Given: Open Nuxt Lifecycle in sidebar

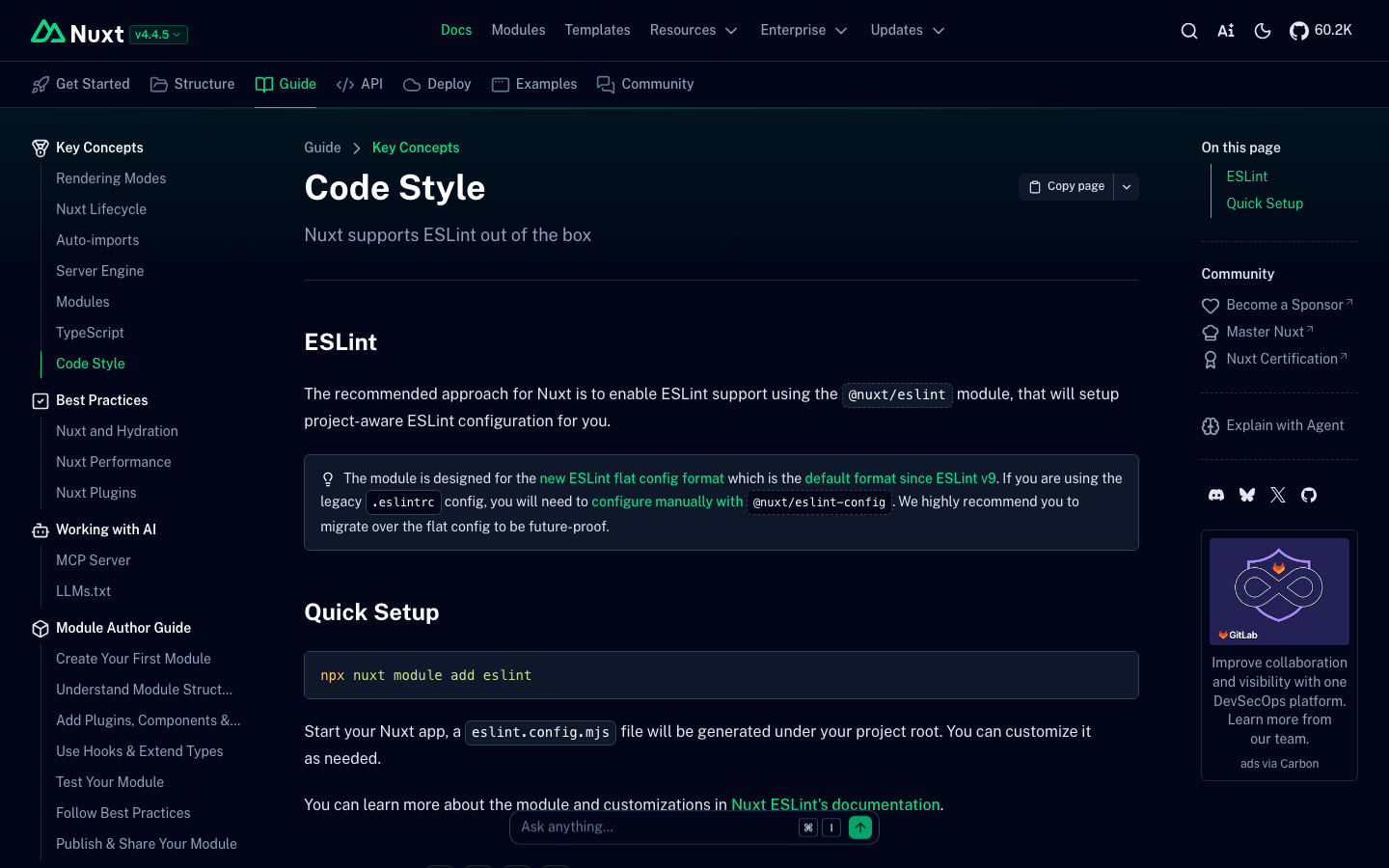Looking at the screenshot, I should (101, 209).
